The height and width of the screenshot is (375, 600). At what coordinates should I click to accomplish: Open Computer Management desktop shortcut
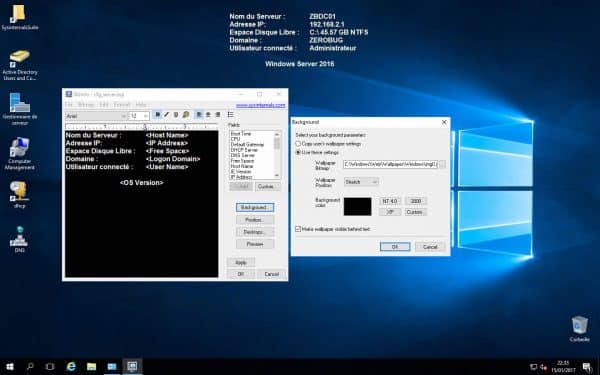click(x=20, y=154)
